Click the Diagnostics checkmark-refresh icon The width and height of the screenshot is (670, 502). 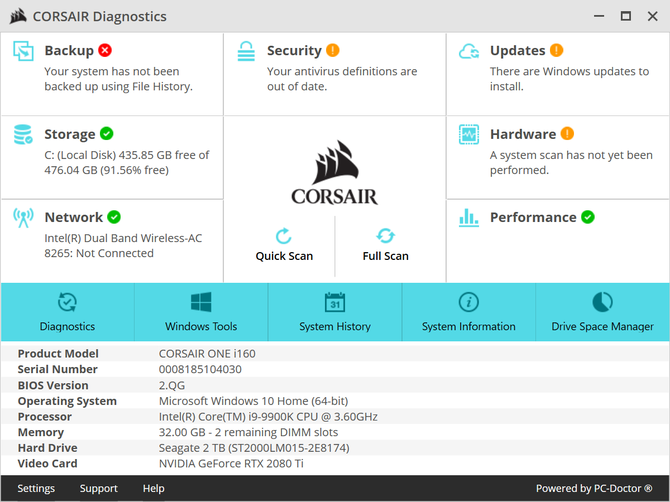tap(67, 302)
